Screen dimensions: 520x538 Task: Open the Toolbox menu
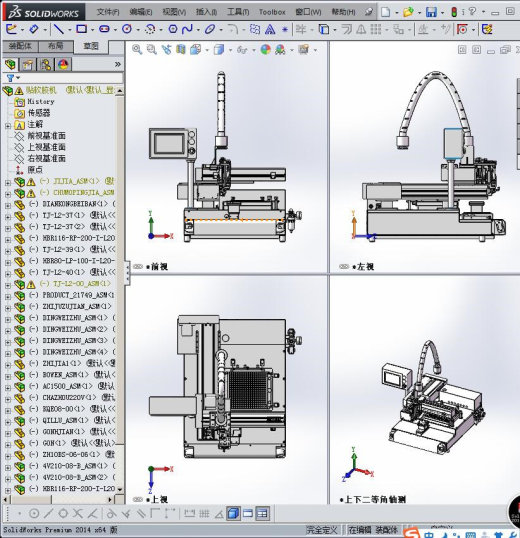pos(272,12)
